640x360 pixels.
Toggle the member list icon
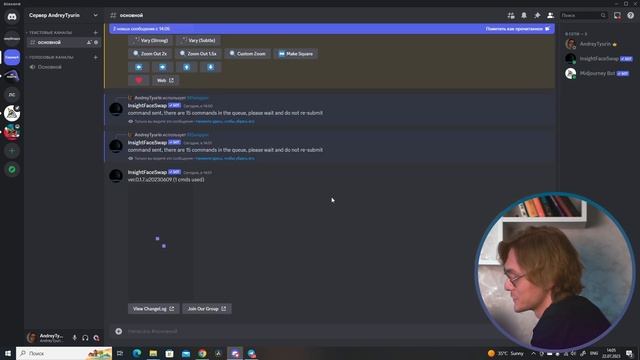[x=550, y=16]
